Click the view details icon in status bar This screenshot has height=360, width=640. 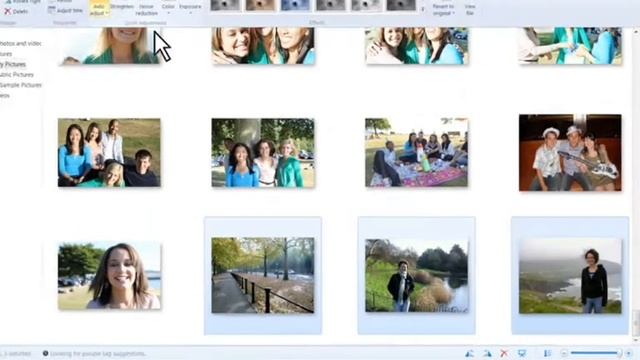click(547, 353)
